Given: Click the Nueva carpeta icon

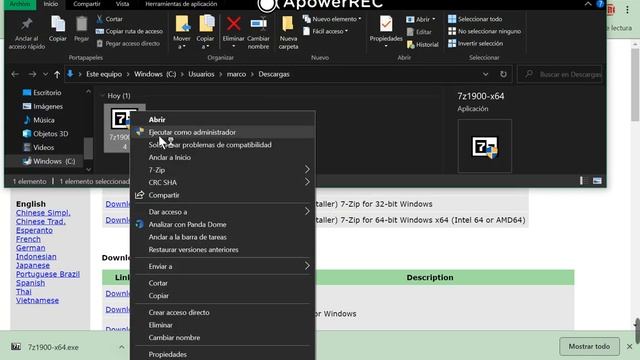Looking at the screenshot, I should pos(288,24).
